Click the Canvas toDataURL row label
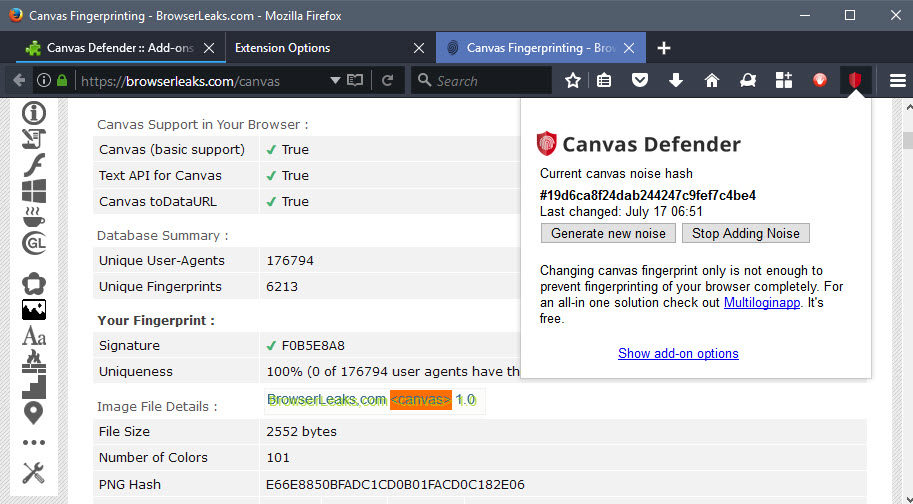Image resolution: width=913 pixels, height=504 pixels. (x=158, y=202)
